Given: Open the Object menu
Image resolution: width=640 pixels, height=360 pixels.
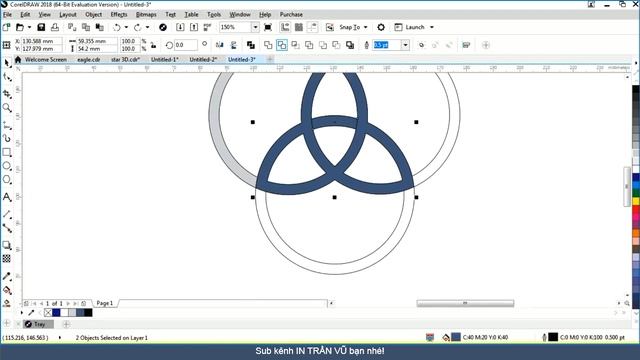Looking at the screenshot, I should pyautogui.click(x=93, y=14).
